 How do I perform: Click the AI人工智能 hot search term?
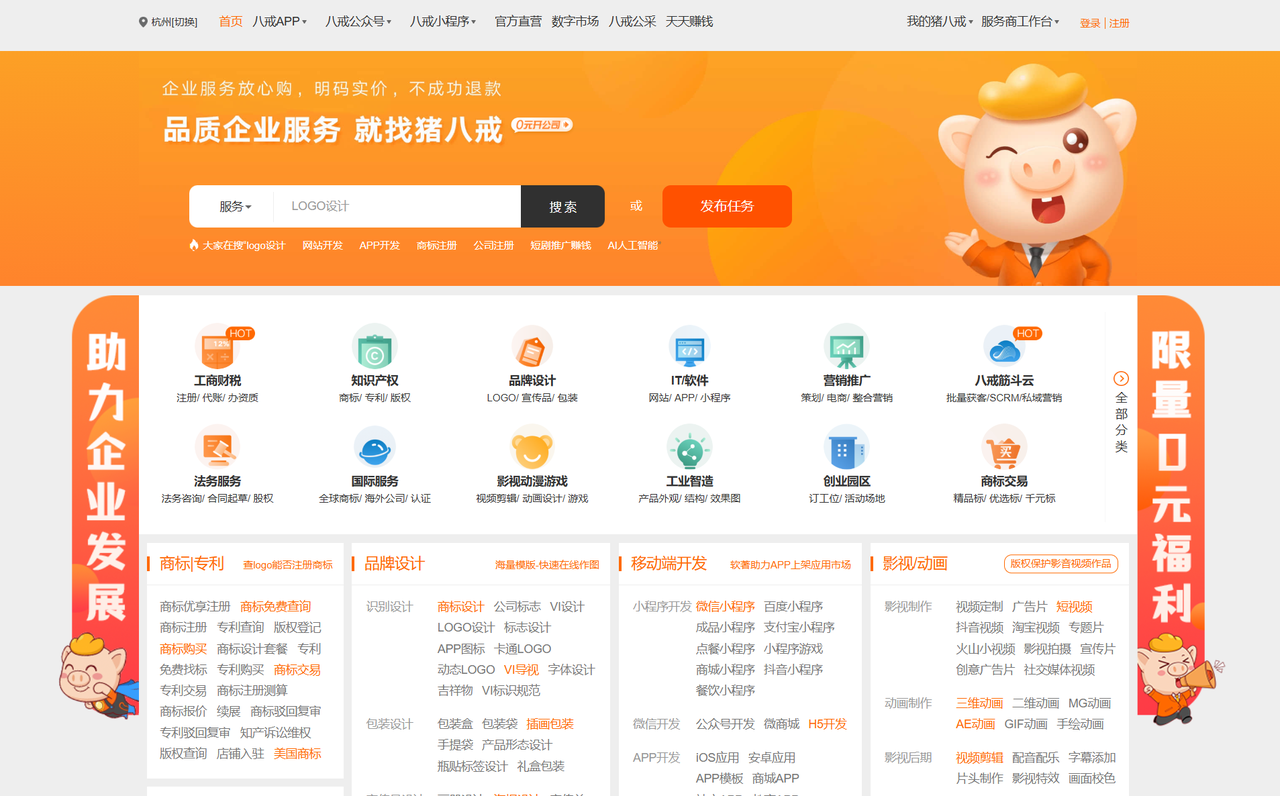coord(633,245)
